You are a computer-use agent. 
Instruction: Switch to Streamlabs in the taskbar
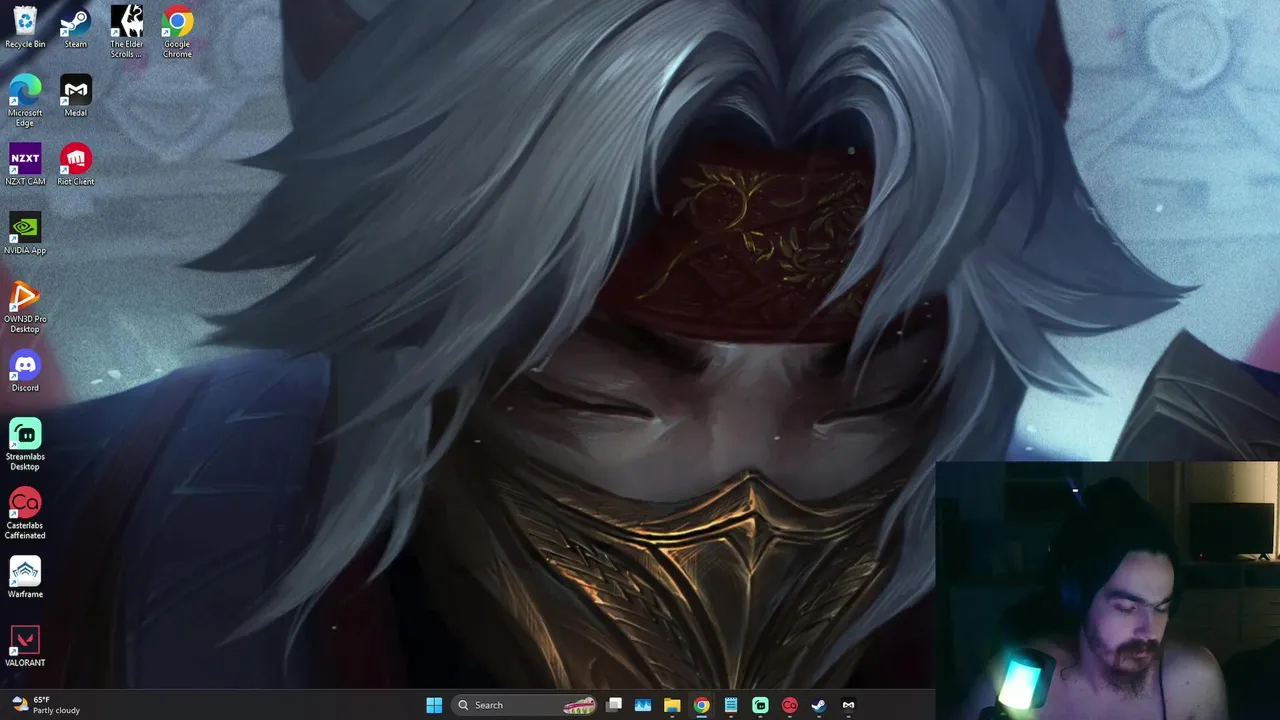pos(760,705)
